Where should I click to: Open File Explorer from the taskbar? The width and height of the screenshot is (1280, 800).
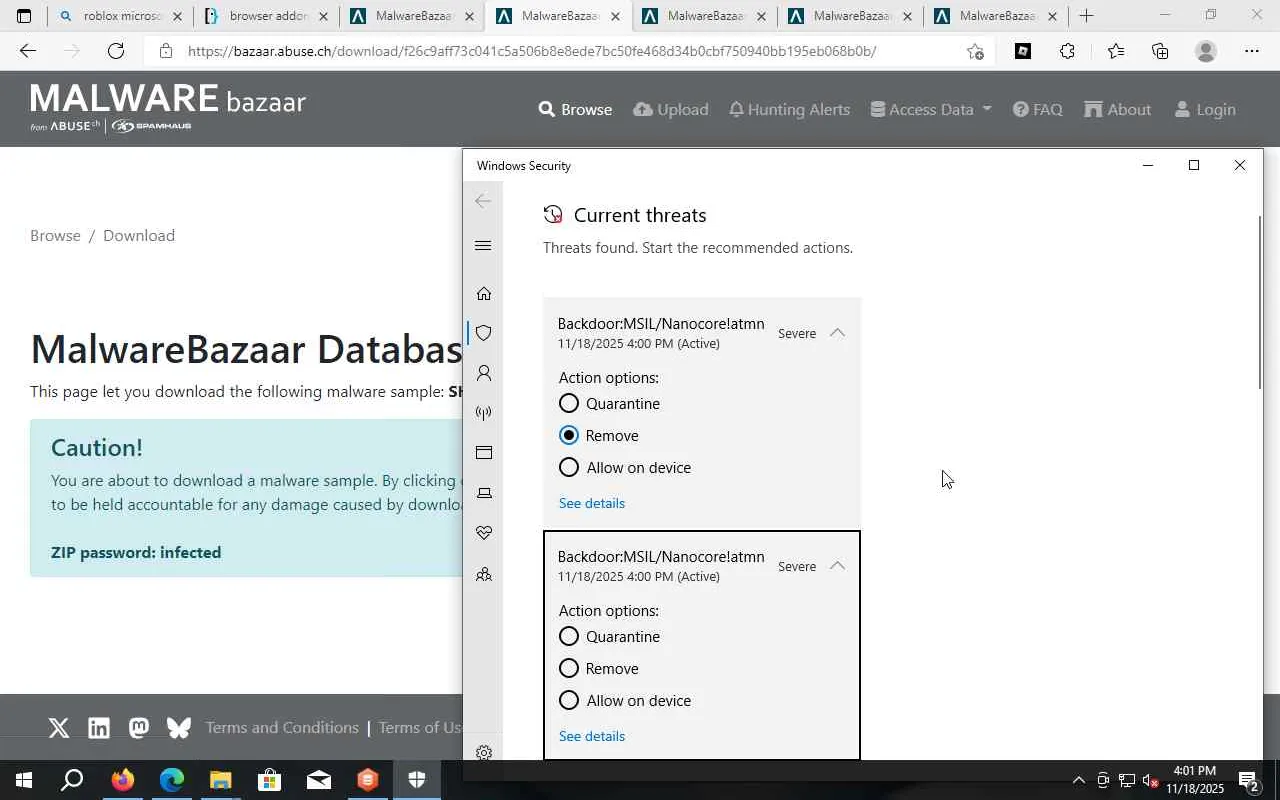[220, 780]
